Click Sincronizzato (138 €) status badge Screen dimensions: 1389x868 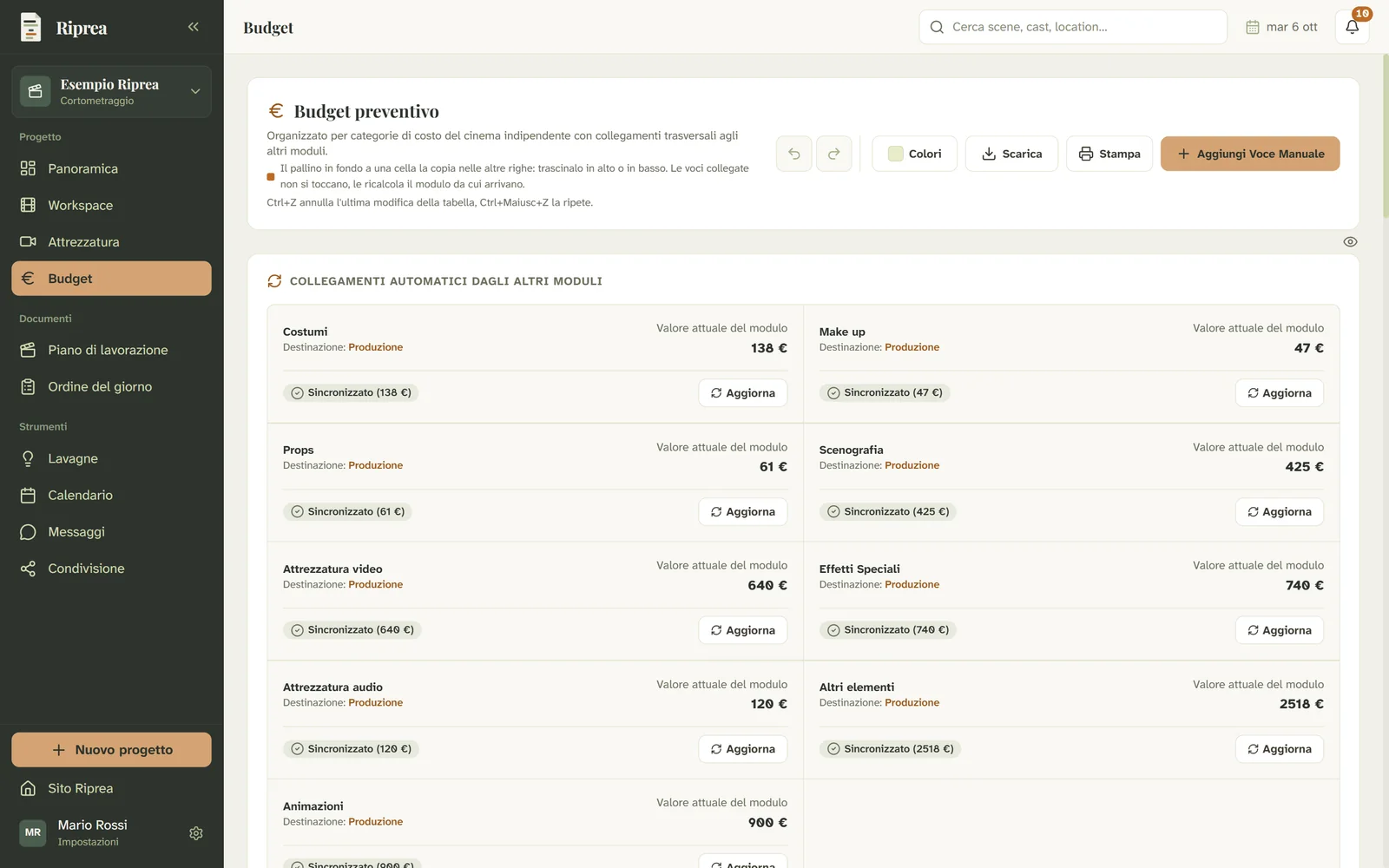(x=351, y=393)
